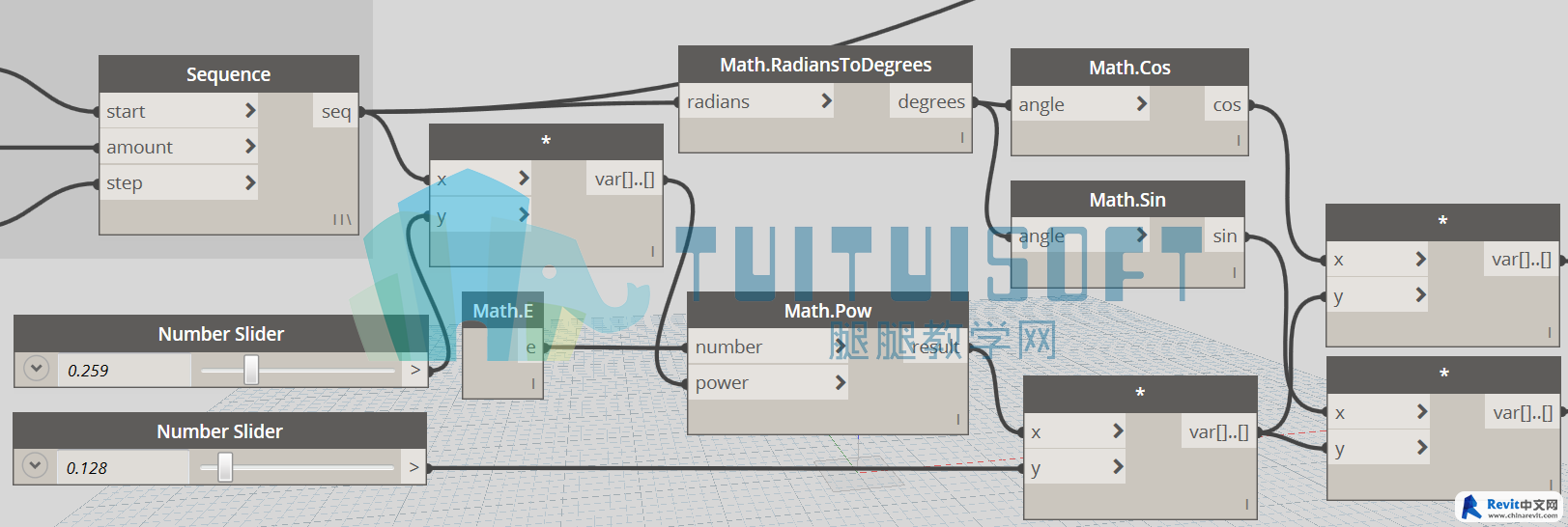Click the Sequence node lacing indicator

pyautogui.click(x=342, y=220)
